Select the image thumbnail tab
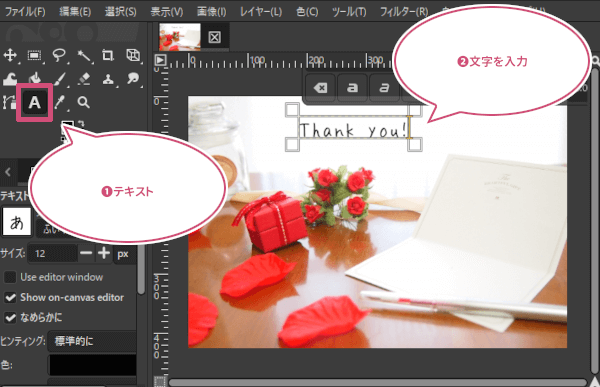The height and width of the screenshot is (387, 600). point(180,37)
